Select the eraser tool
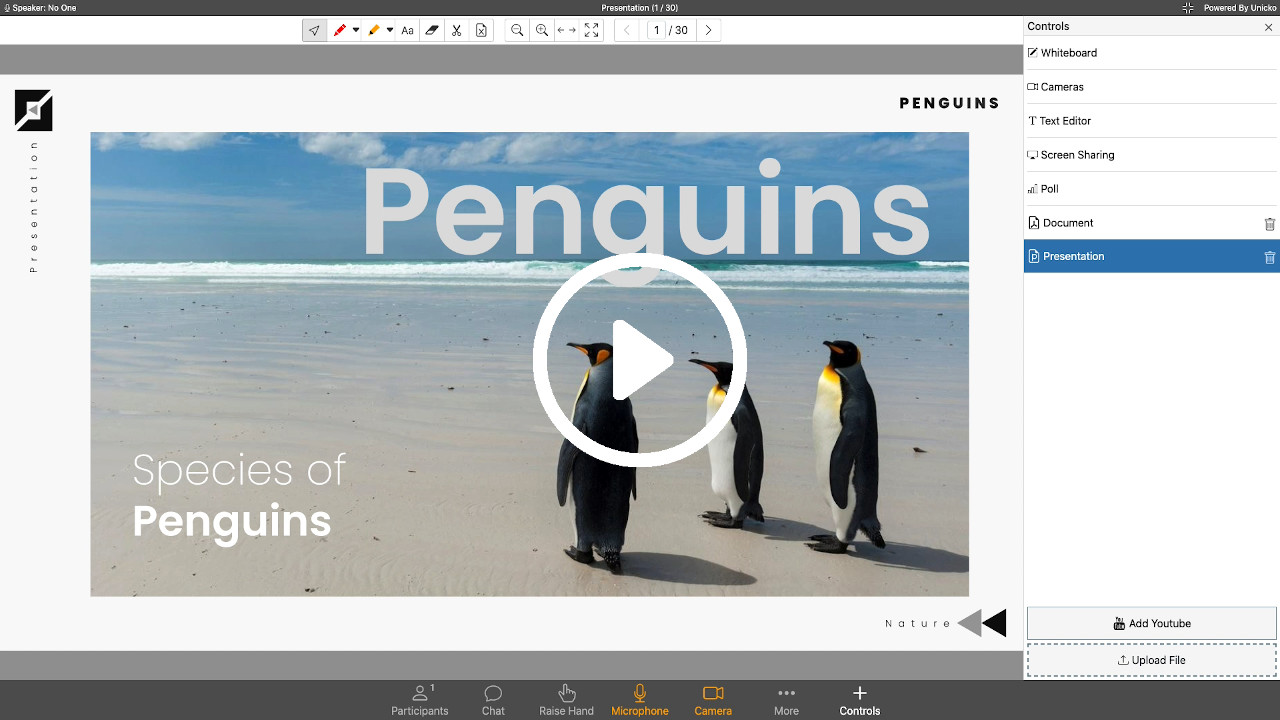 432,30
